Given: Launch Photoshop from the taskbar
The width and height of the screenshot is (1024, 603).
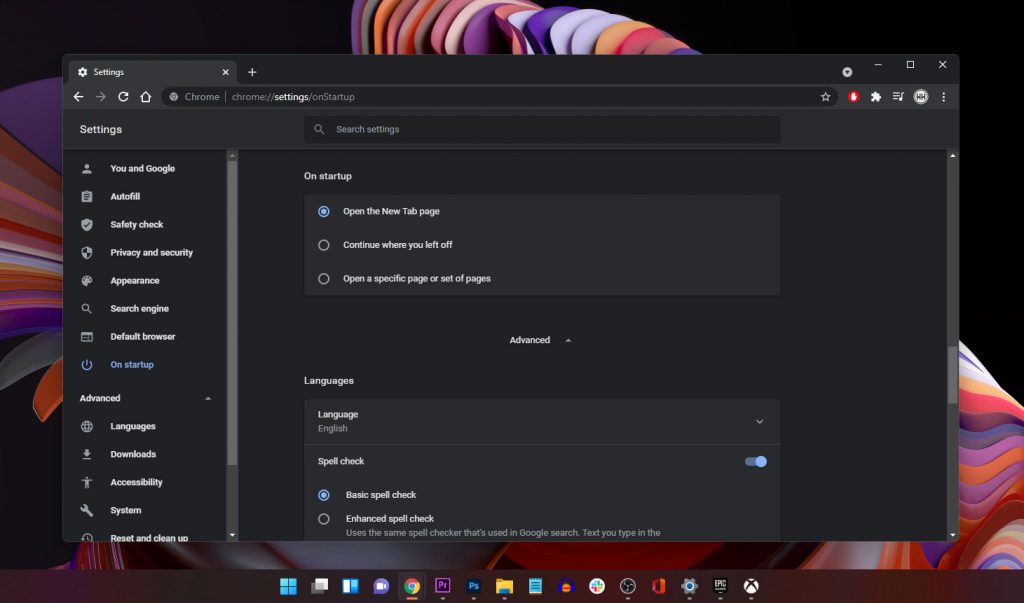Looking at the screenshot, I should [474, 586].
